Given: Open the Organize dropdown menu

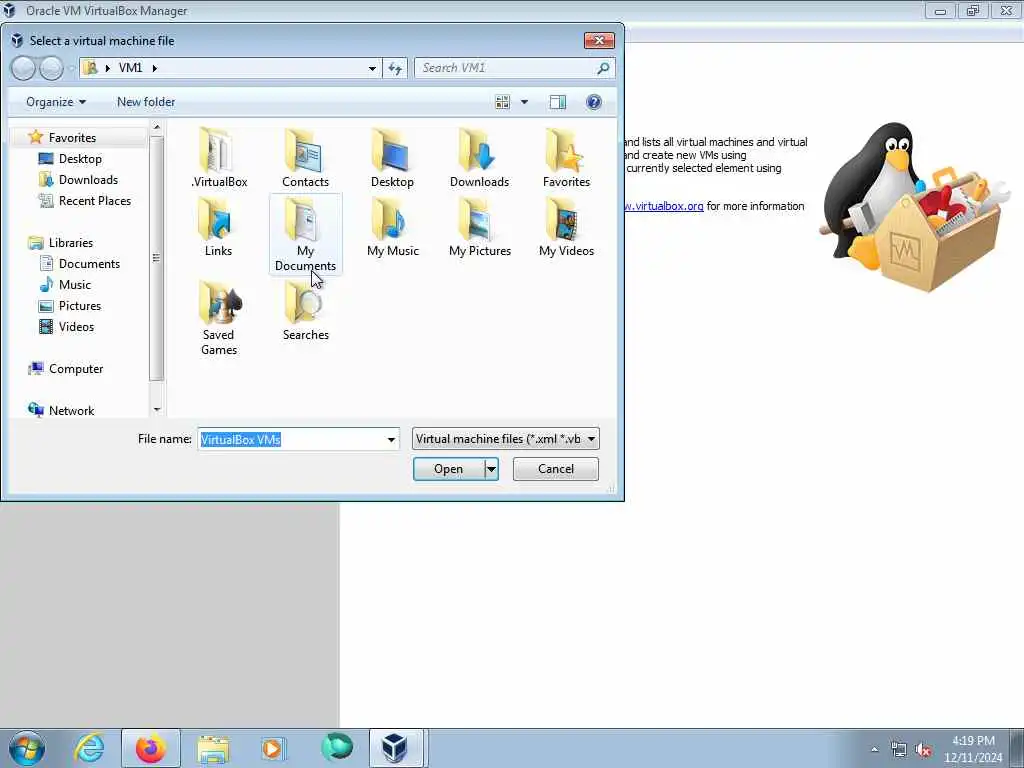Looking at the screenshot, I should pos(56,102).
